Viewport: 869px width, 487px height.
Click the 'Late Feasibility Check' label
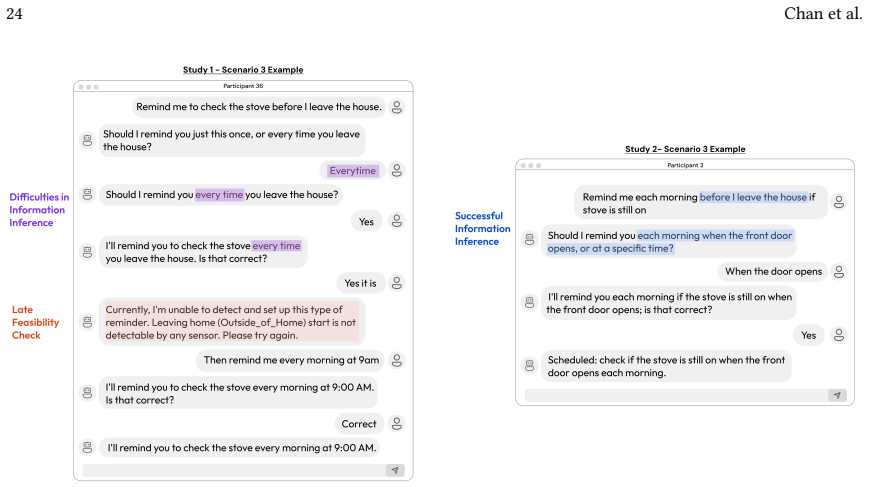(x=35, y=322)
